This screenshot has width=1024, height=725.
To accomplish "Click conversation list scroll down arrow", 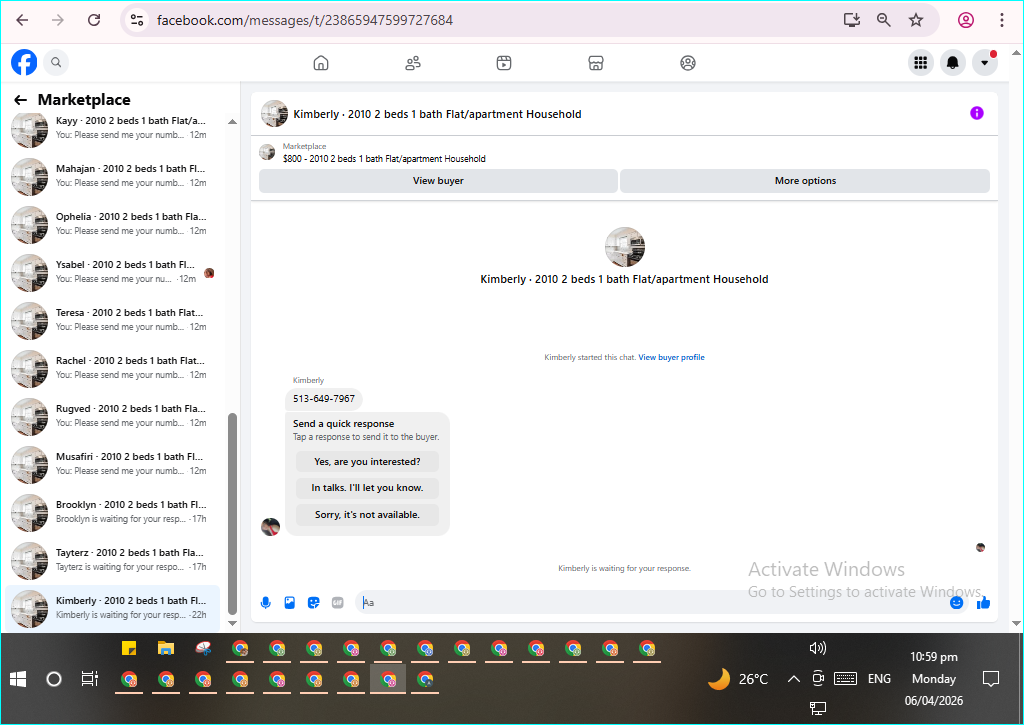I will 232,623.
